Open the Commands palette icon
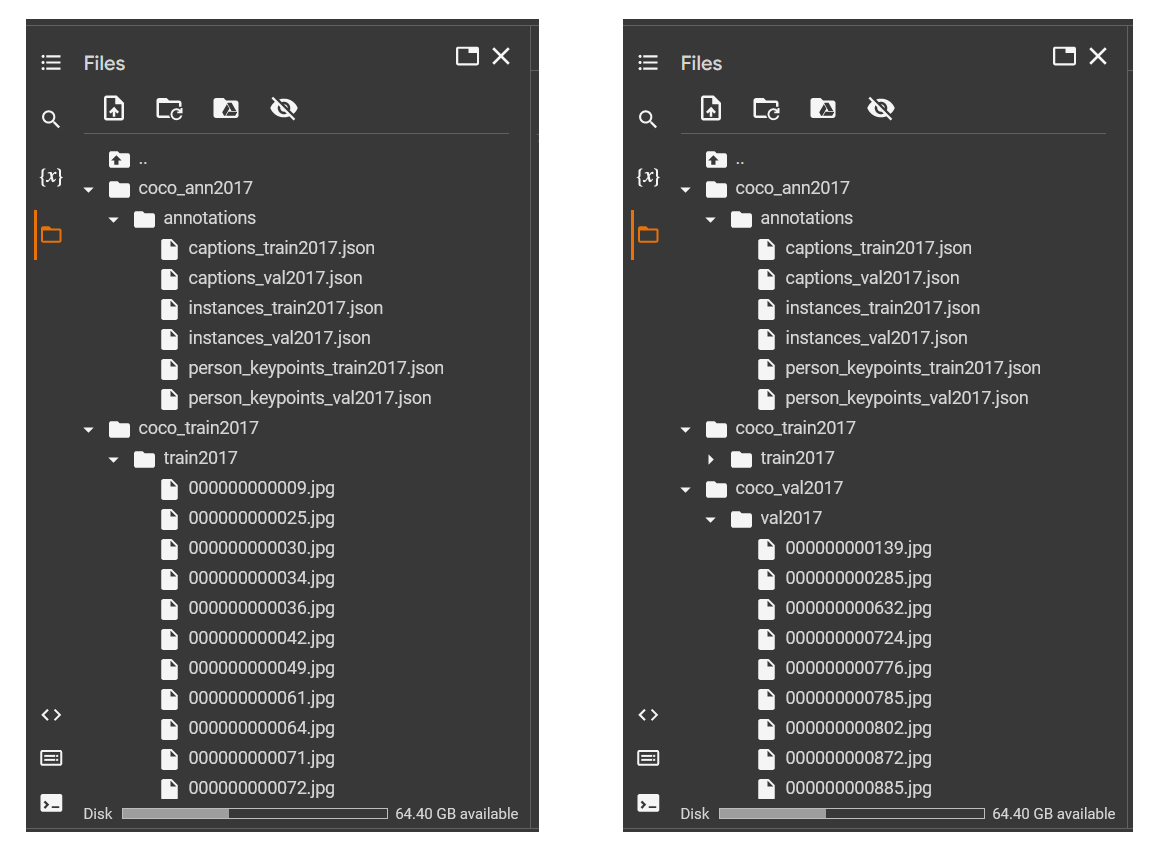The image size is (1161, 855). pyautogui.click(x=51, y=758)
